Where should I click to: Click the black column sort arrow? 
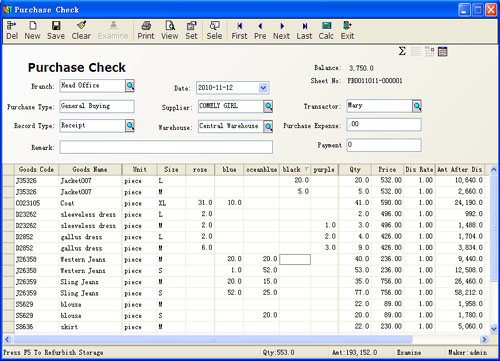tap(306, 169)
